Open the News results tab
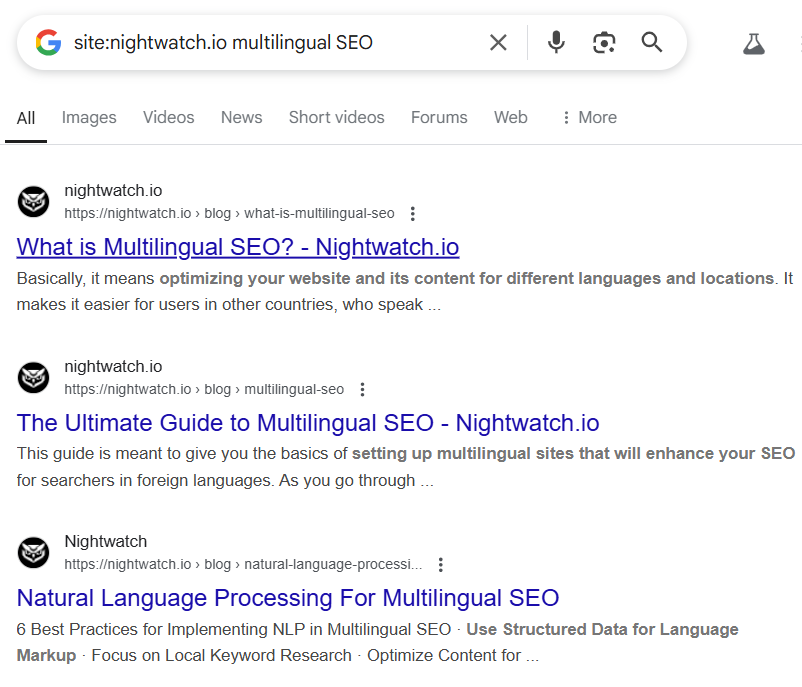Screen dimensions: 802x687 [241, 117]
